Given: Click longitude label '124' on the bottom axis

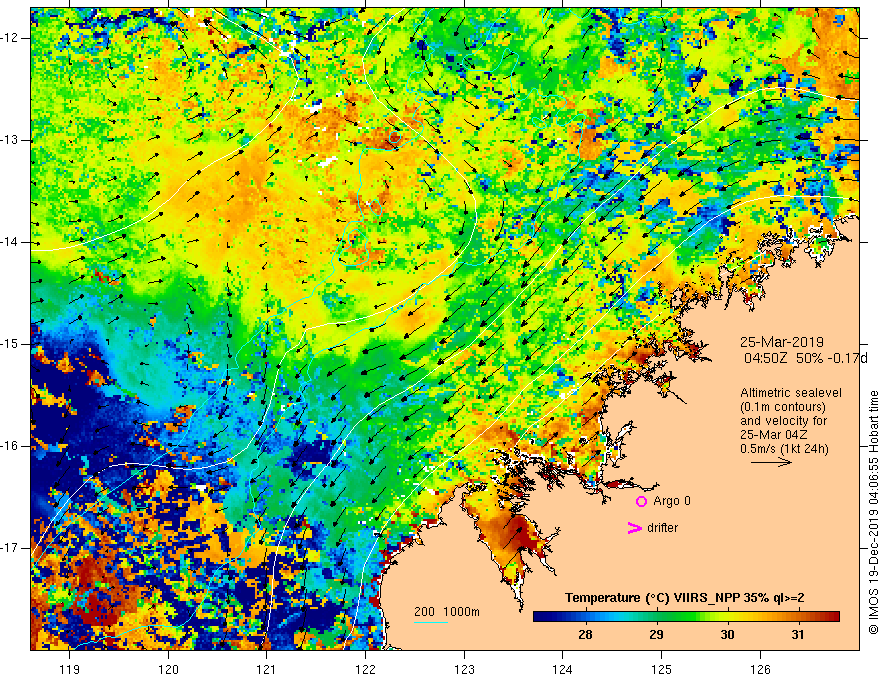Looking at the screenshot, I should click(562, 669).
